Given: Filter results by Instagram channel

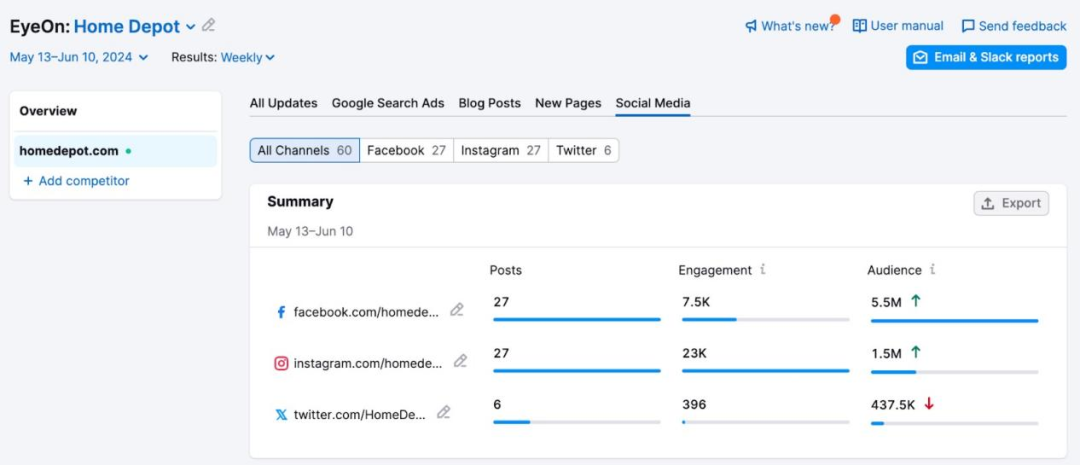Looking at the screenshot, I should (500, 150).
